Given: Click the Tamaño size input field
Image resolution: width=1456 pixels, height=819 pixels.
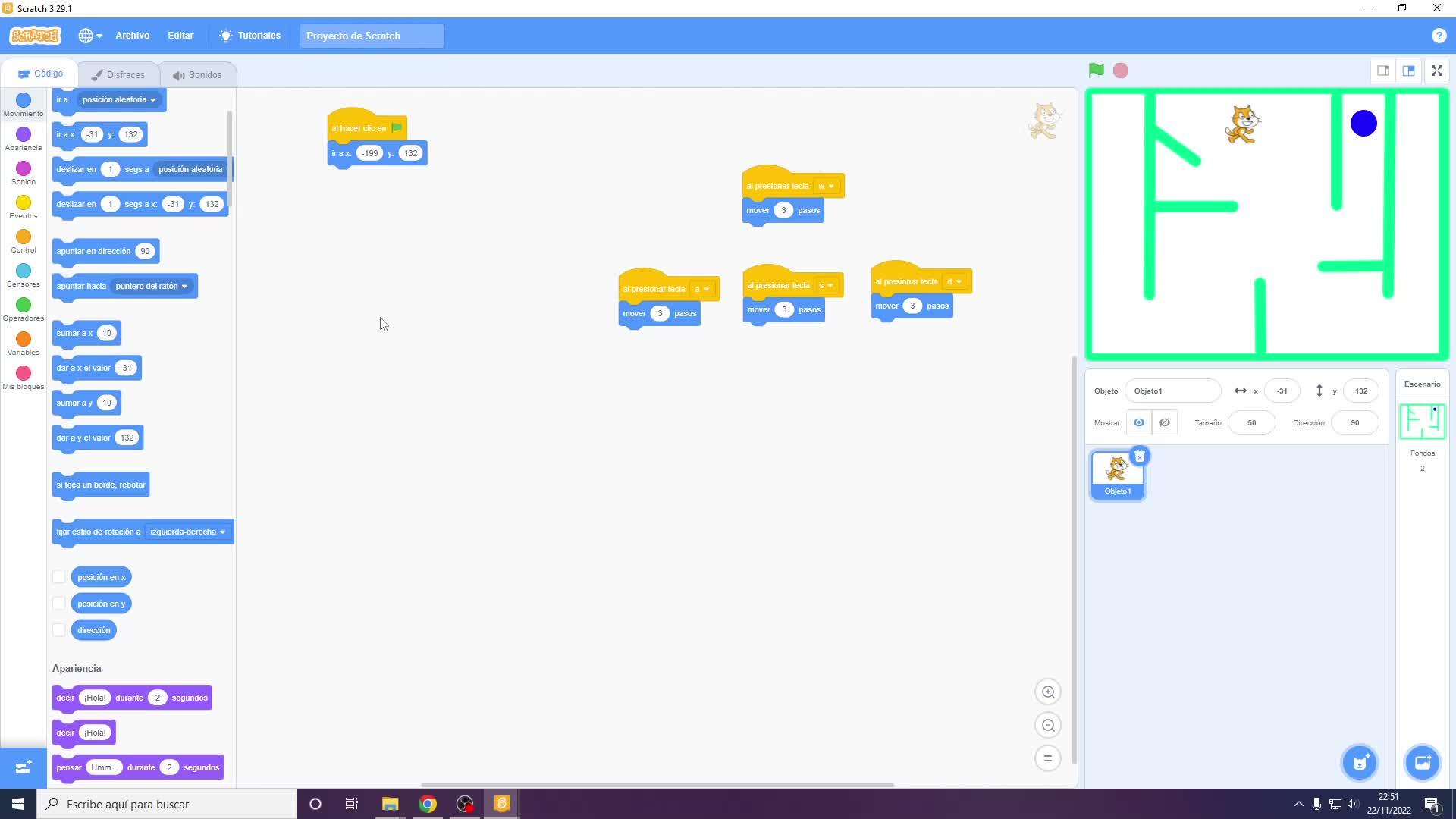Looking at the screenshot, I should pos(1251,422).
